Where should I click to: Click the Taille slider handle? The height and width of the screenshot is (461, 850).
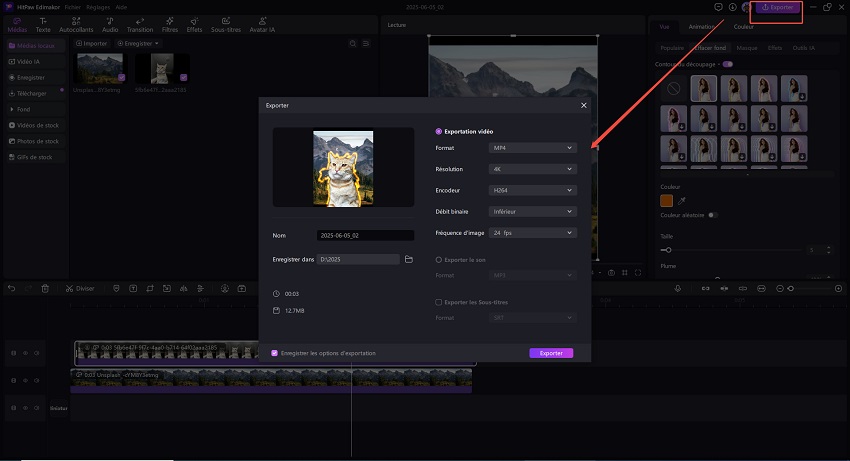click(668, 250)
